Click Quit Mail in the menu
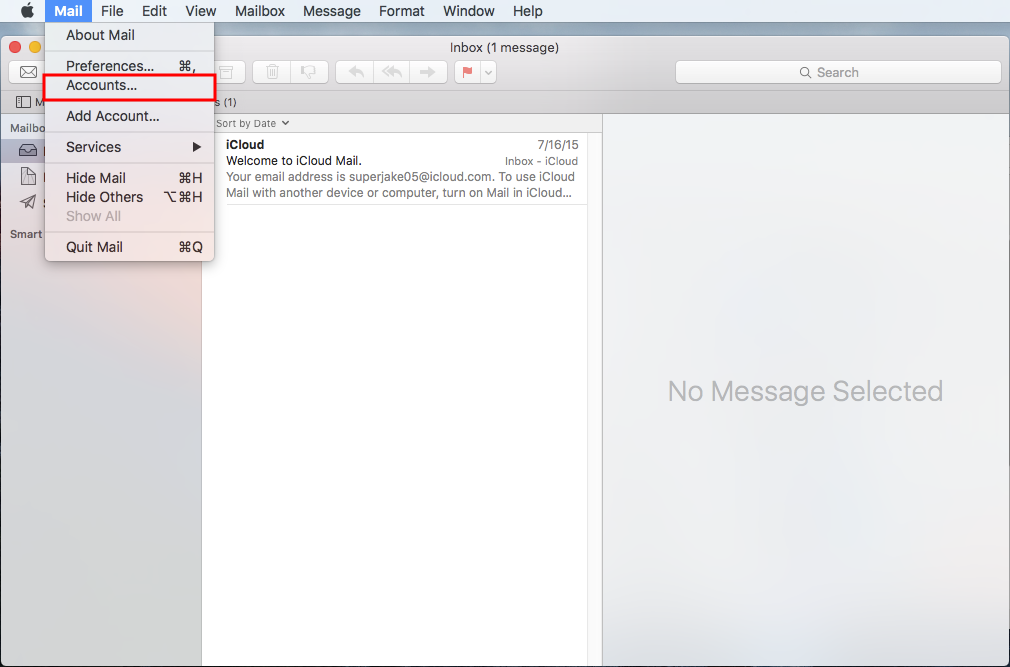1010x667 pixels. [x=94, y=247]
